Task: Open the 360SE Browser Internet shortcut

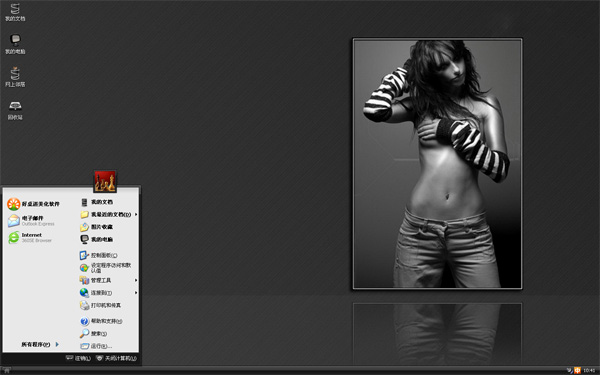Action: click(x=29, y=238)
